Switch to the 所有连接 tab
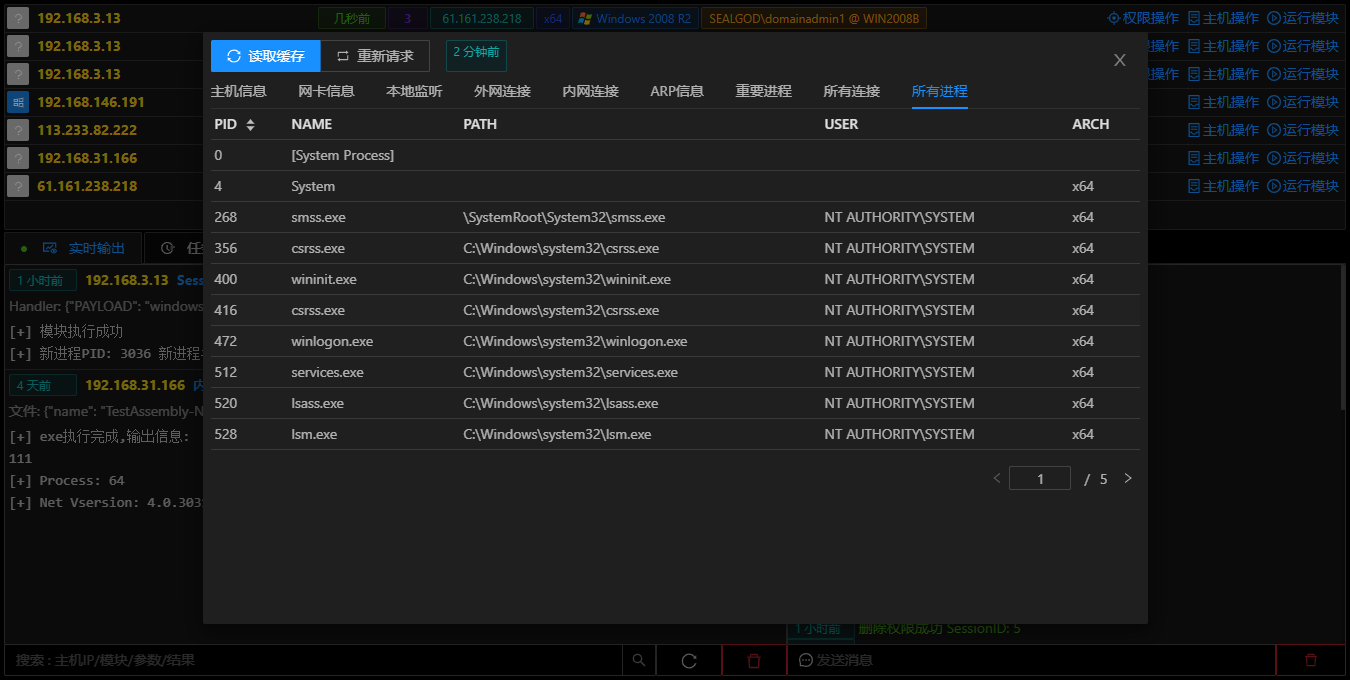 pyautogui.click(x=852, y=91)
